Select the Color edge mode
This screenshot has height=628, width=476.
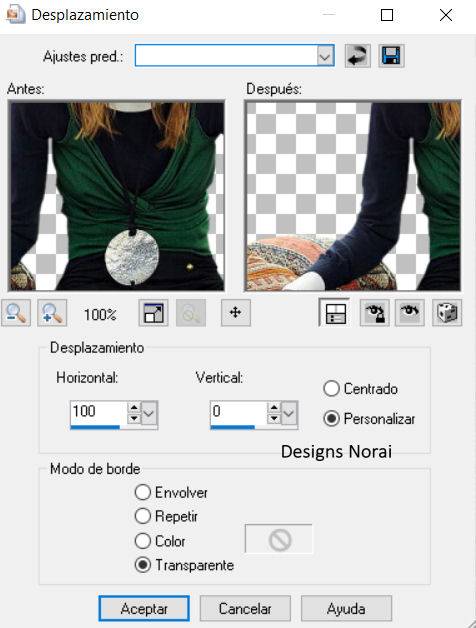click(x=160, y=541)
